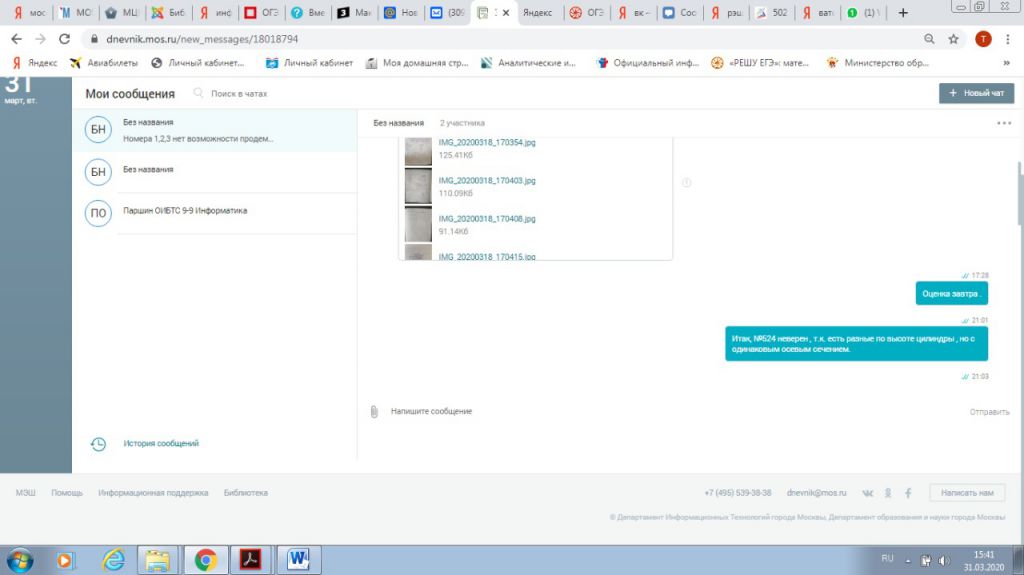Switch to the Соо browser tab

tap(680, 12)
